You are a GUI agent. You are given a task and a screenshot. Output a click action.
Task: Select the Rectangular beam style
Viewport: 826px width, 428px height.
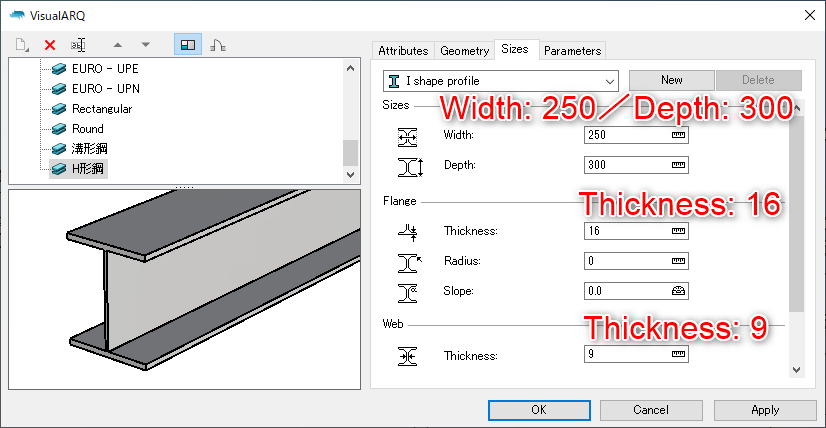click(102, 109)
